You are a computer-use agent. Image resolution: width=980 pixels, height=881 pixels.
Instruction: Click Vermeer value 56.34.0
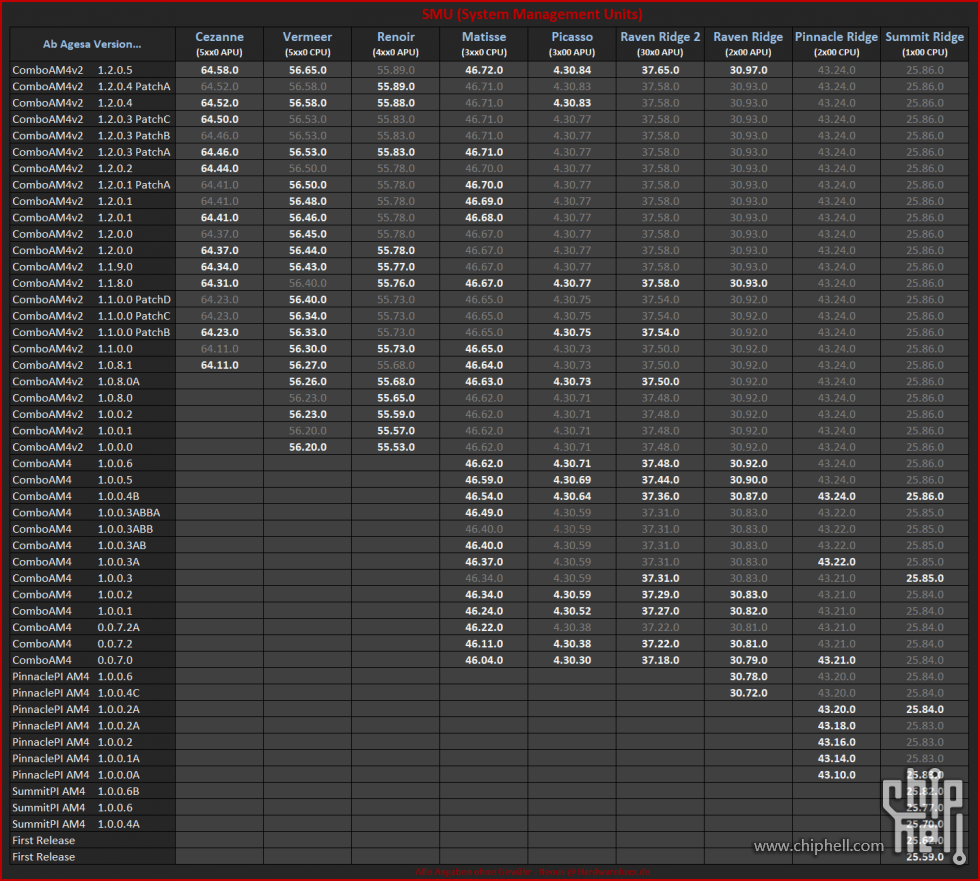[308, 316]
